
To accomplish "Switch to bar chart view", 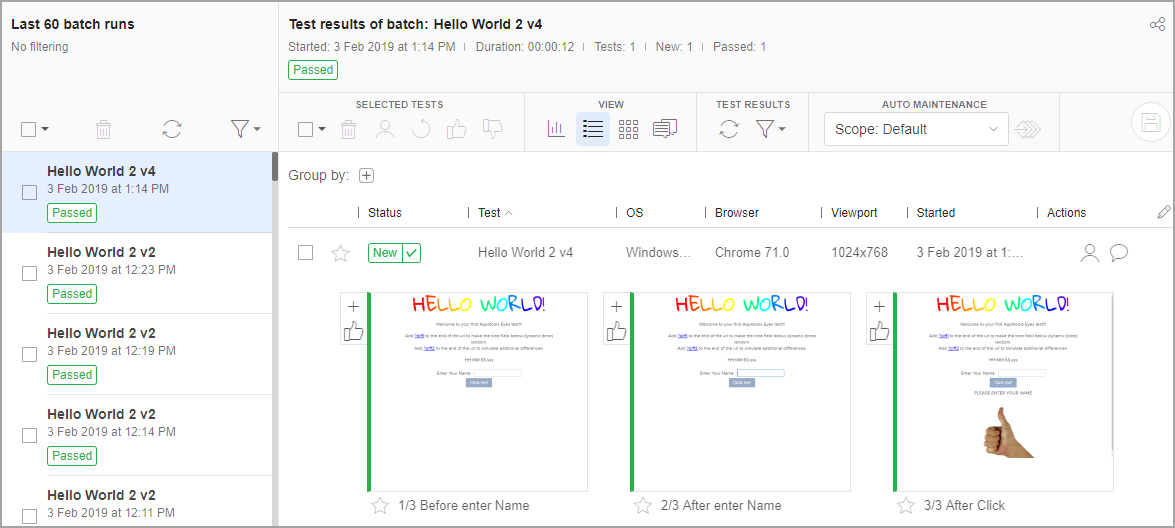I will click(x=556, y=129).
